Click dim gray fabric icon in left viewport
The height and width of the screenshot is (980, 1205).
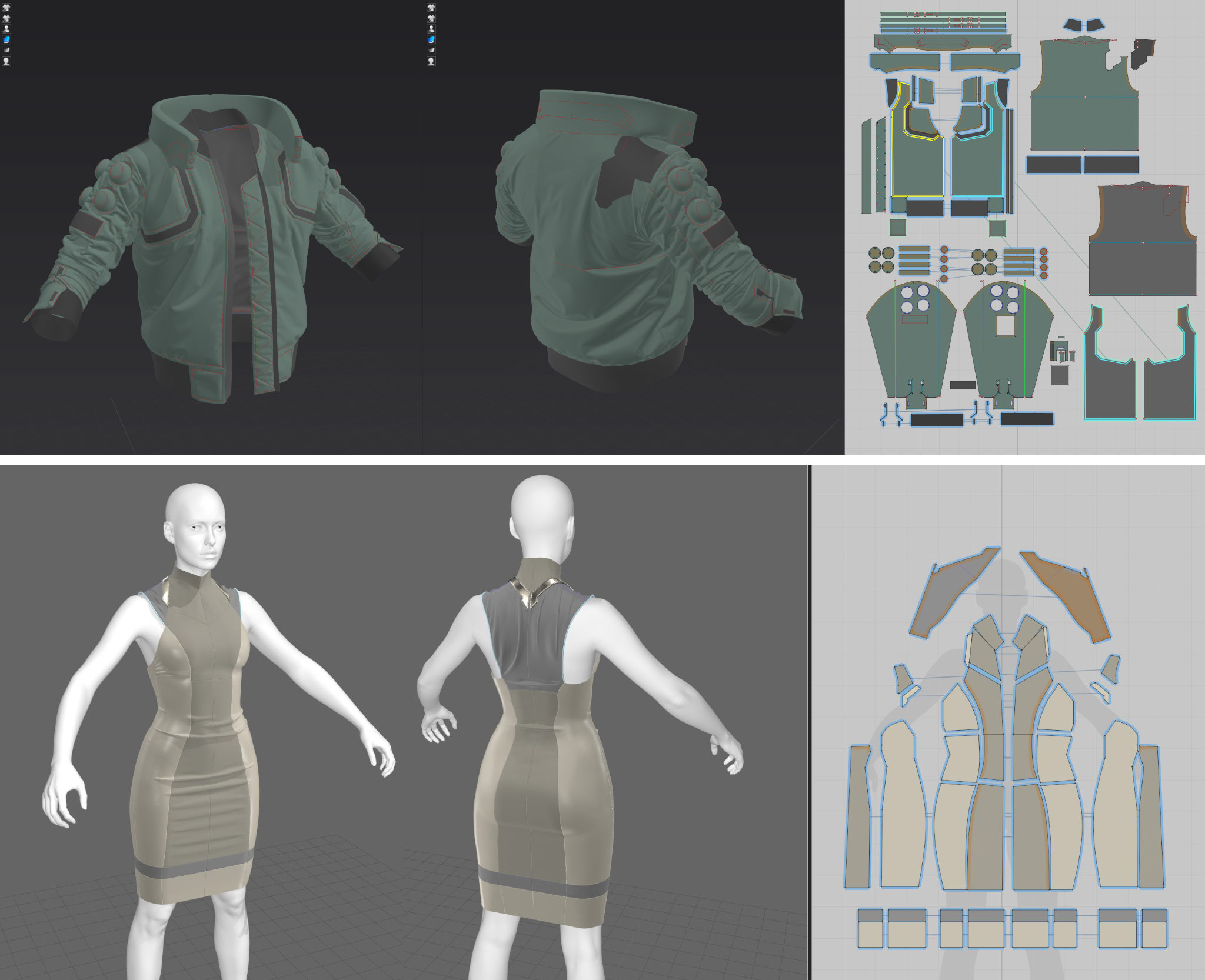pyautogui.click(x=6, y=50)
